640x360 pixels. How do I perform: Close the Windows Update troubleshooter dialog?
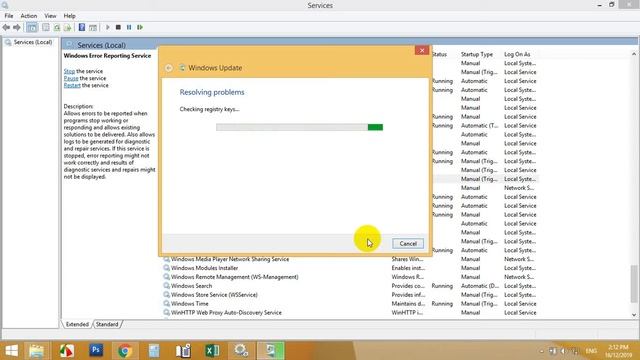(x=422, y=50)
